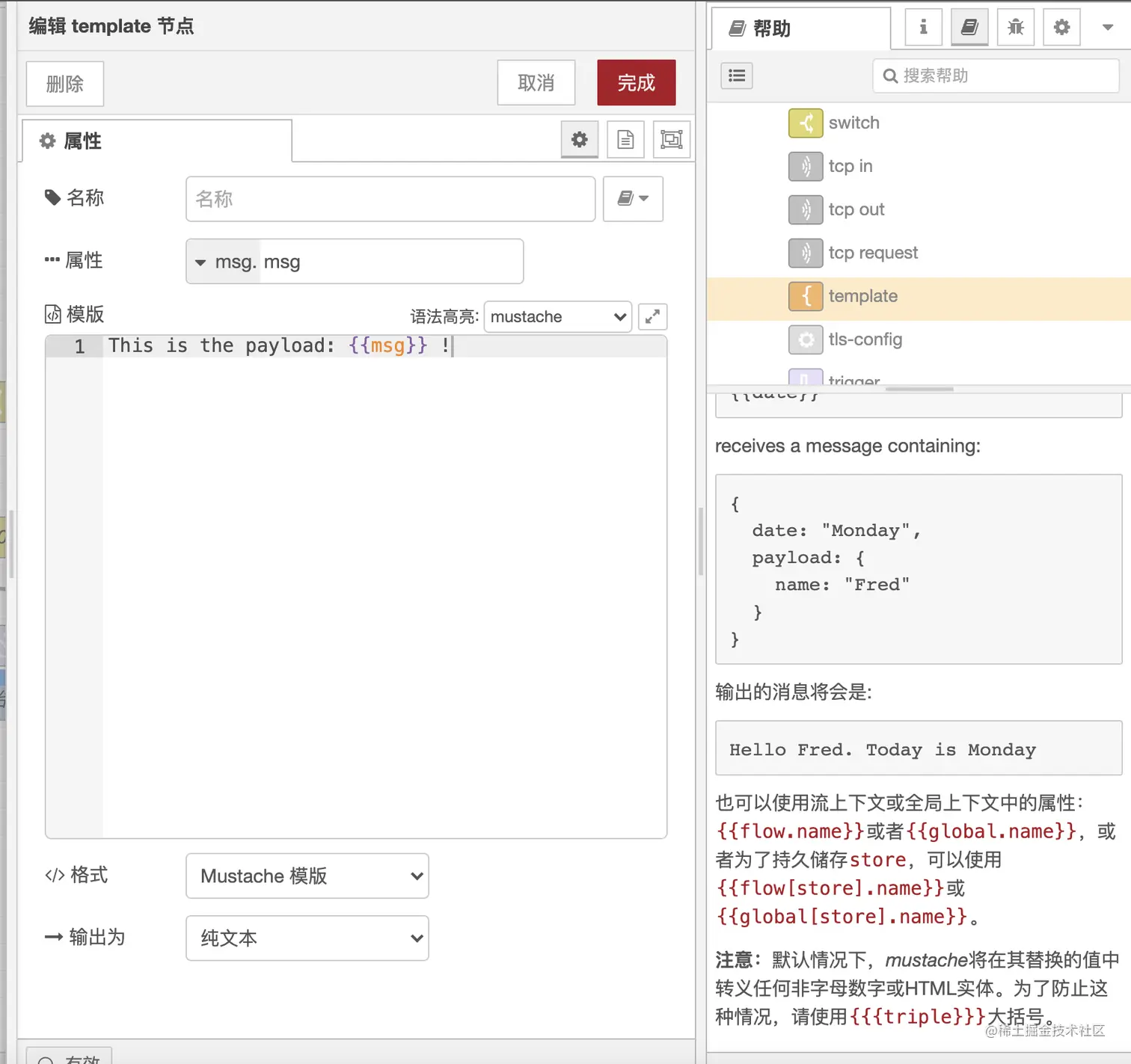
Task: Select the tcp in node icon
Action: (806, 166)
